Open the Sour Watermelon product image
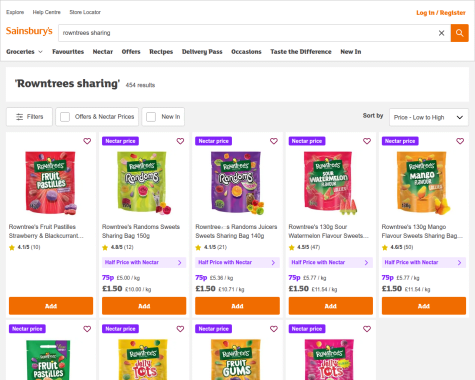475x380 pixels. pyautogui.click(x=330, y=183)
